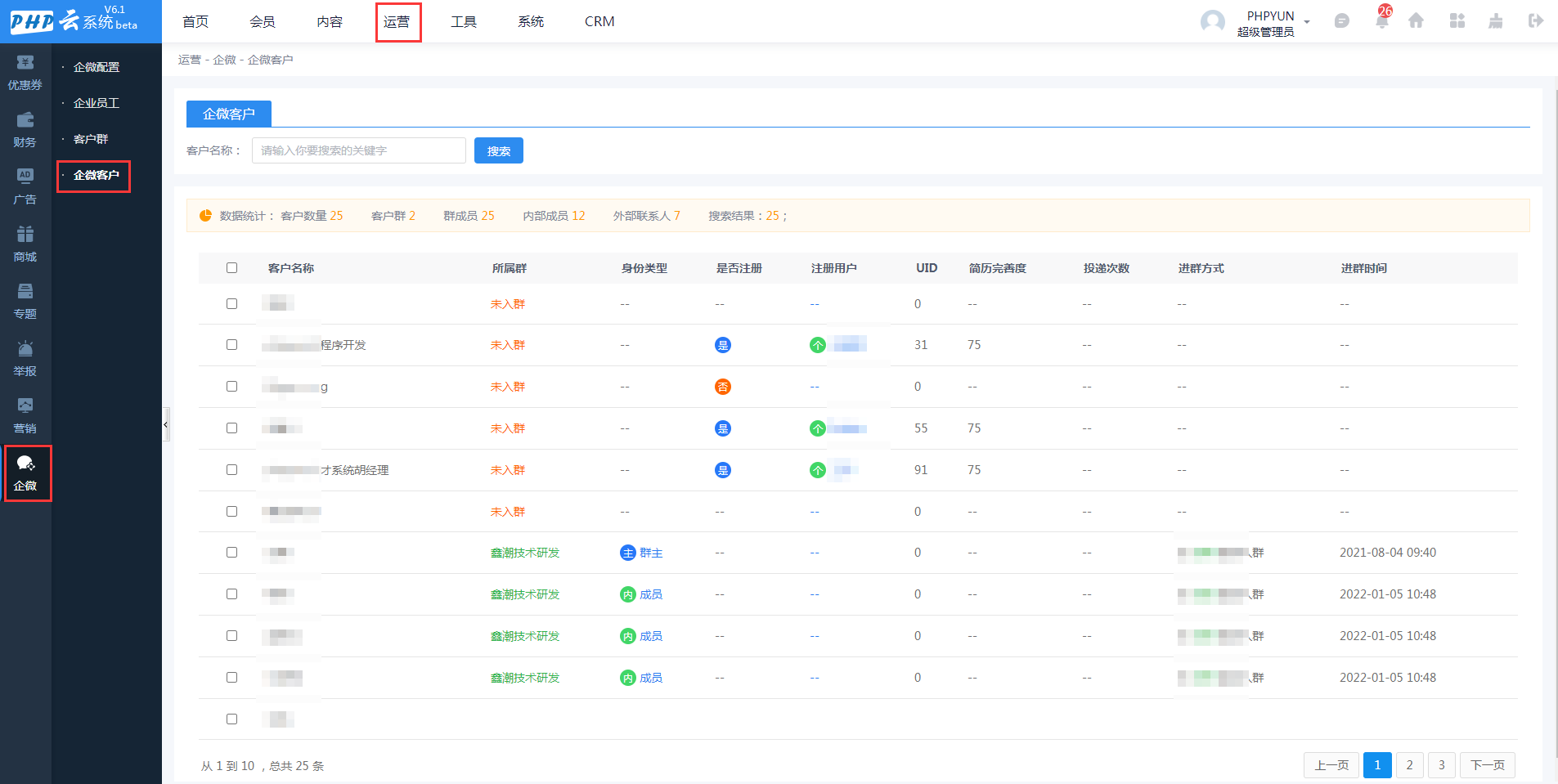Viewport: 1558px width, 784px height.
Task: Go to 上一页 previous page
Action: click(1331, 765)
